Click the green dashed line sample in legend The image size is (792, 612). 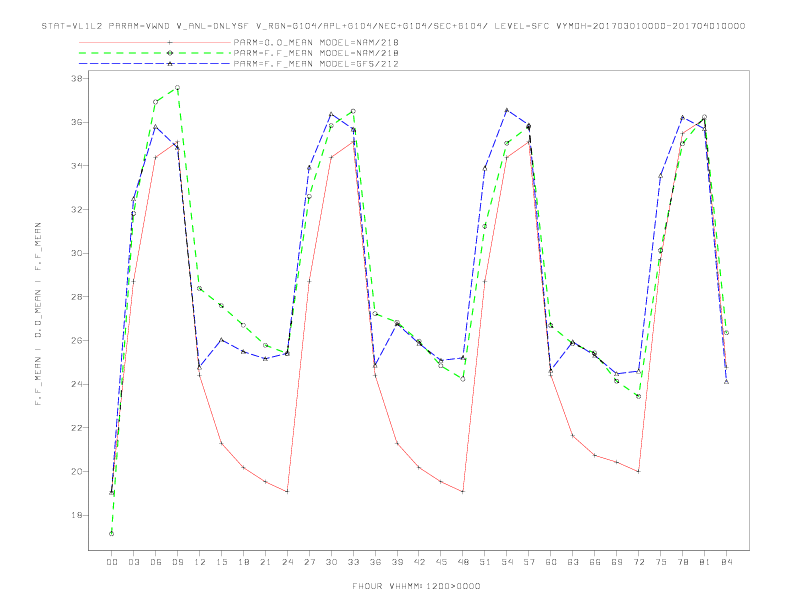pos(155,53)
